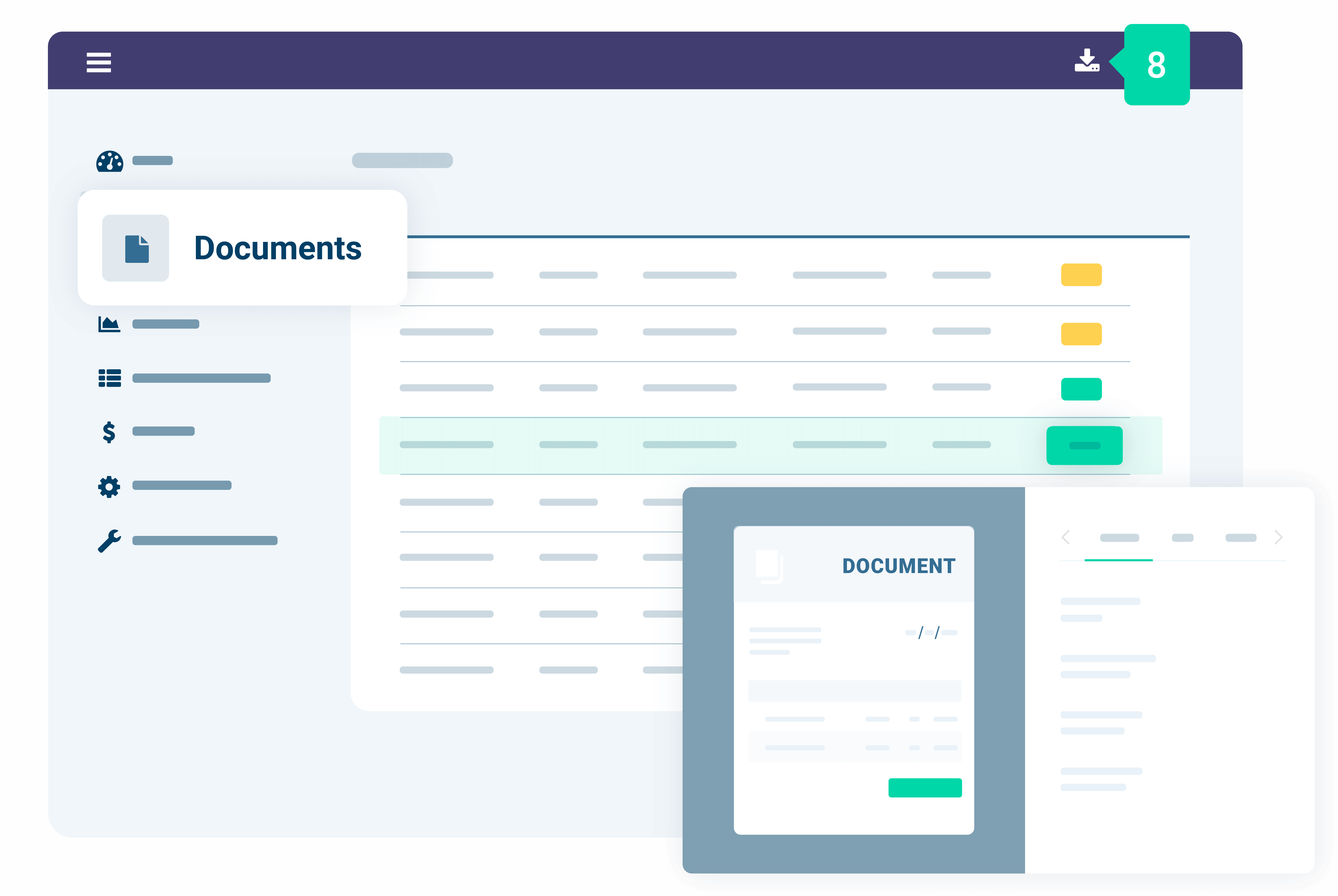Open the area chart reports icon
This screenshot has height=896, width=1338.
point(109,324)
